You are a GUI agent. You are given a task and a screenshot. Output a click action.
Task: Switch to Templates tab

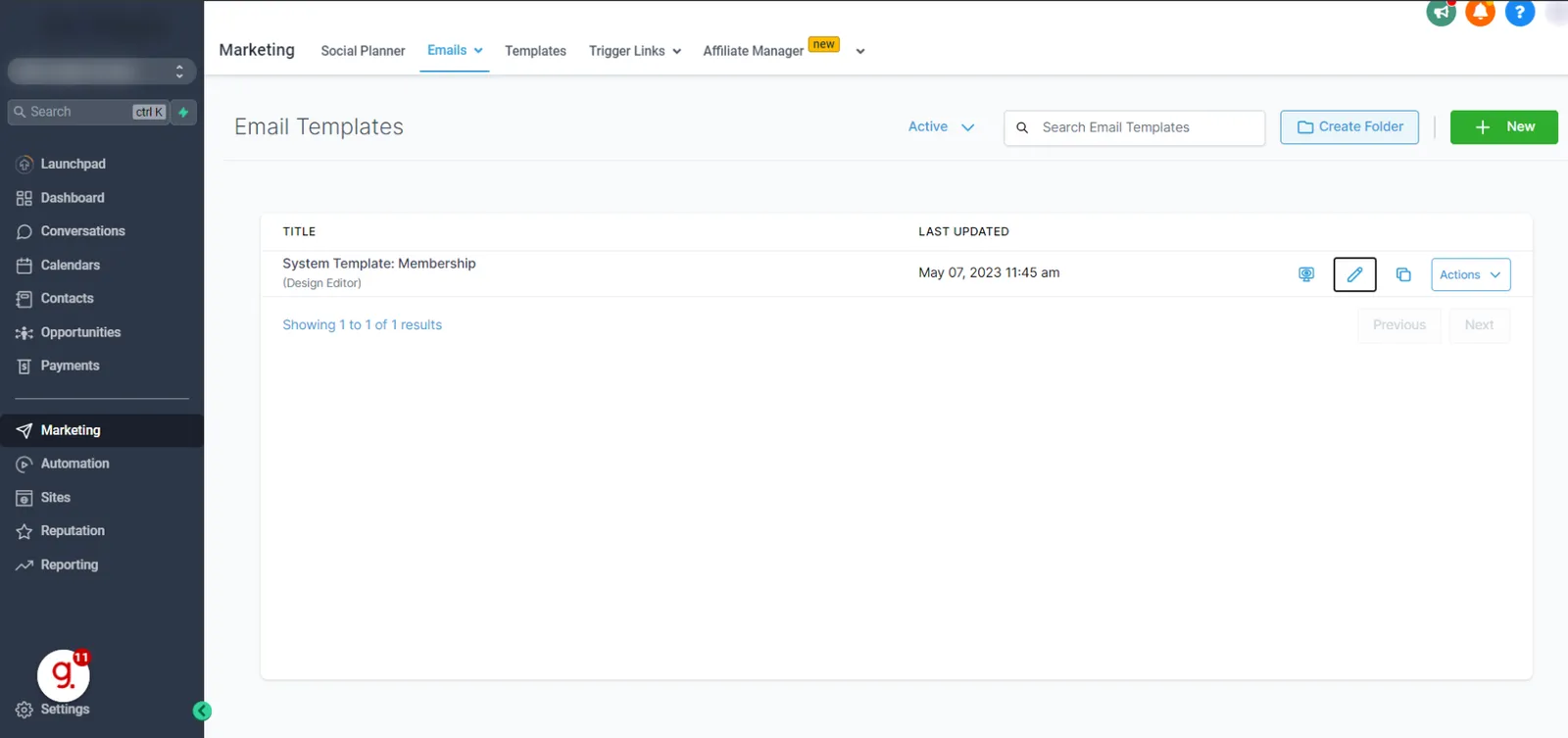[x=535, y=51]
